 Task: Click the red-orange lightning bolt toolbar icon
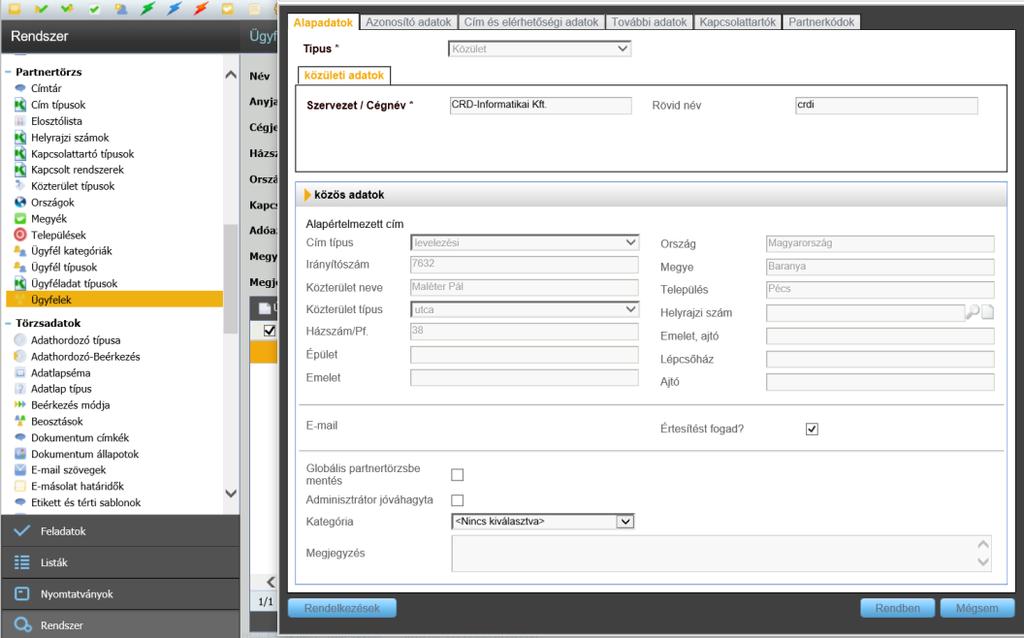point(200,8)
